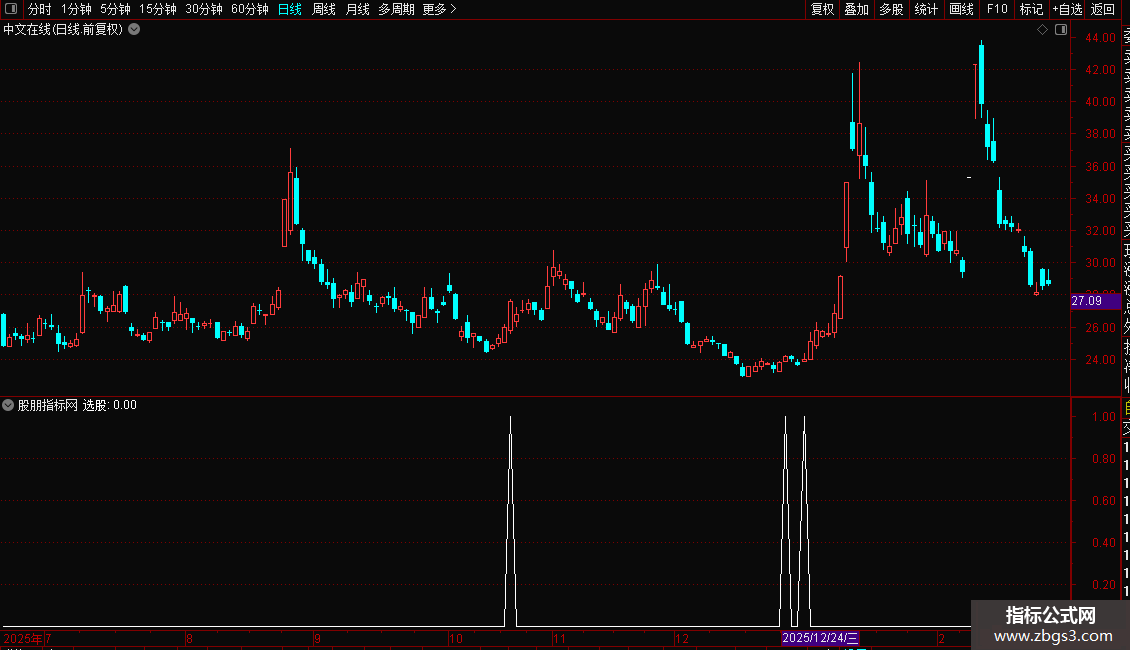
Task: Click the 标记 mark button
Action: (1031, 9)
